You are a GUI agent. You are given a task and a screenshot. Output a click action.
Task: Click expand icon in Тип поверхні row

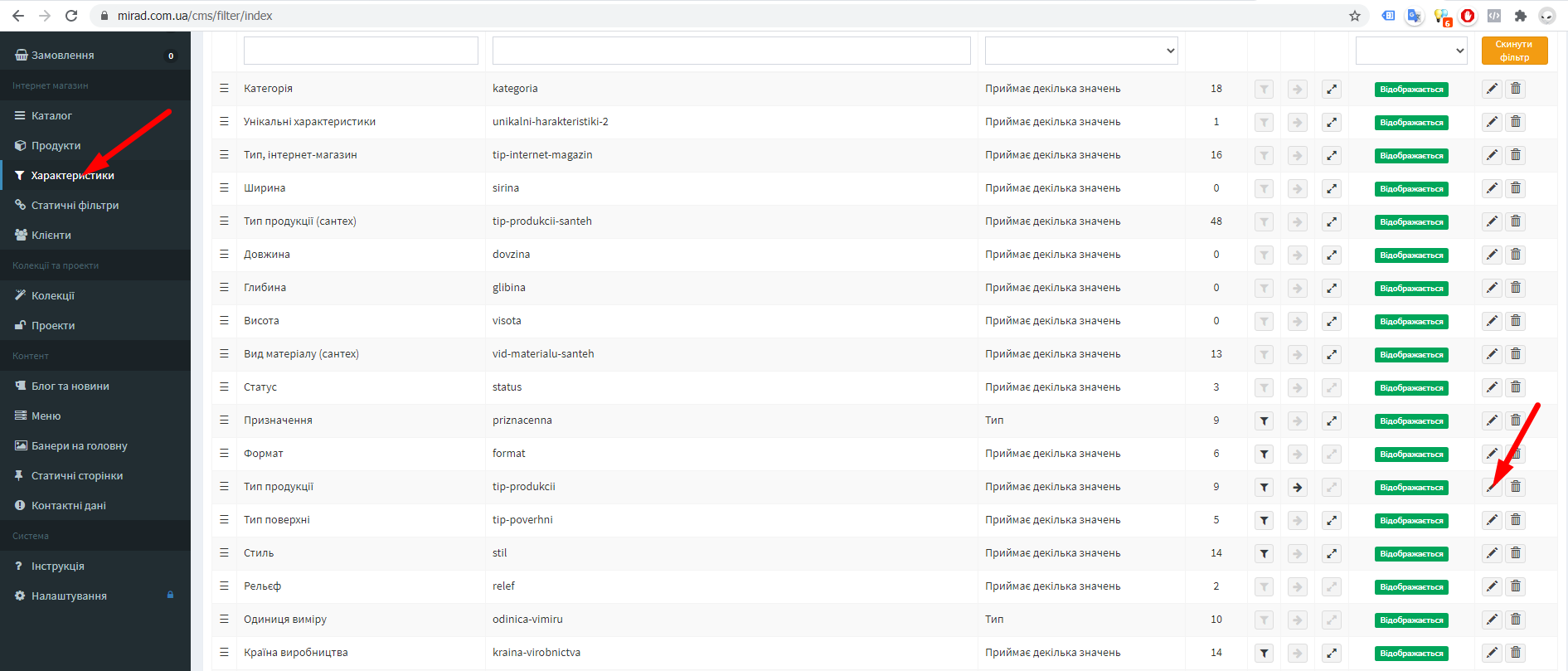click(x=1332, y=520)
